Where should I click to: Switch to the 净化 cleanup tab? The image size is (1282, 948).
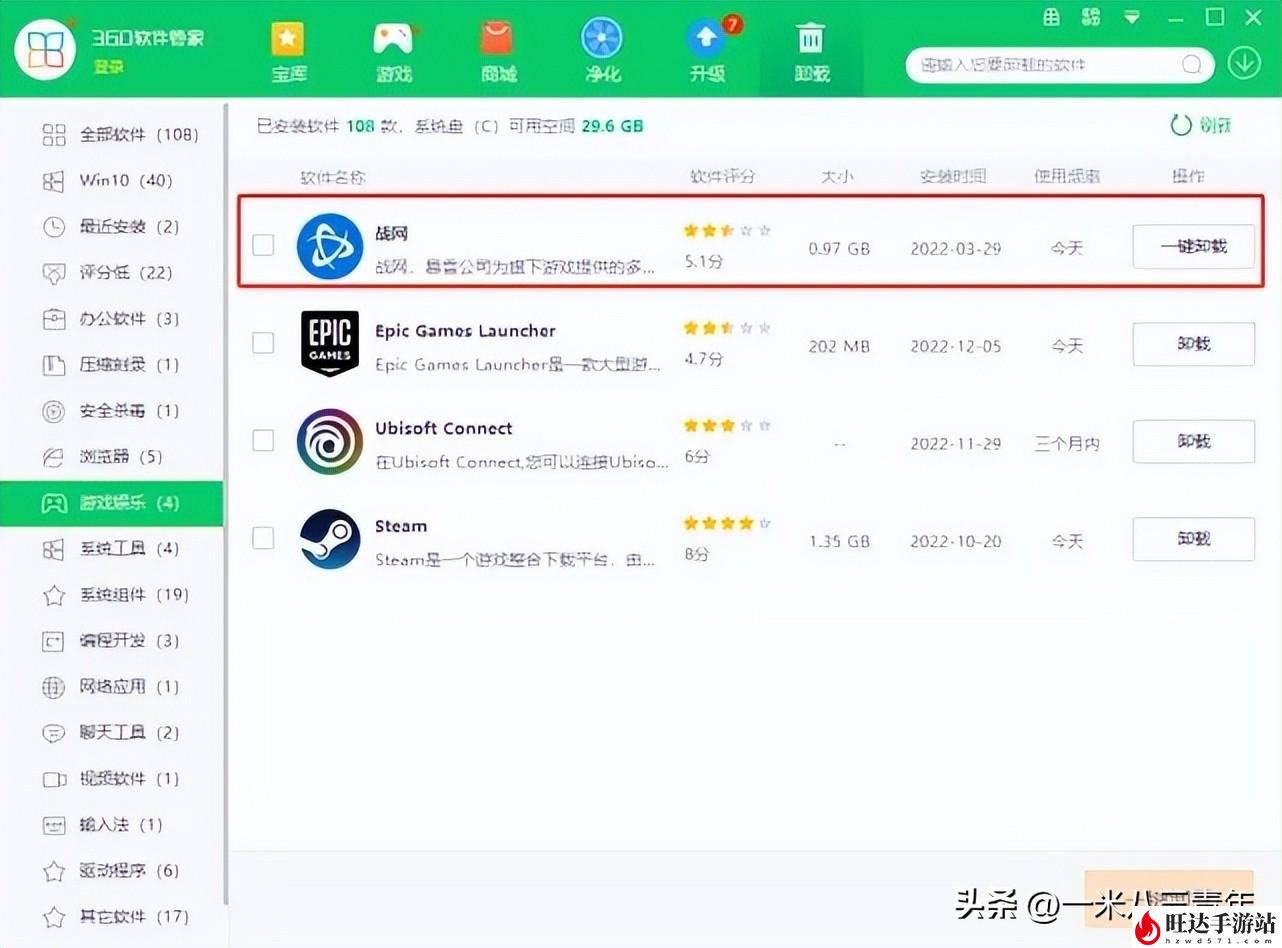pyautogui.click(x=602, y=50)
